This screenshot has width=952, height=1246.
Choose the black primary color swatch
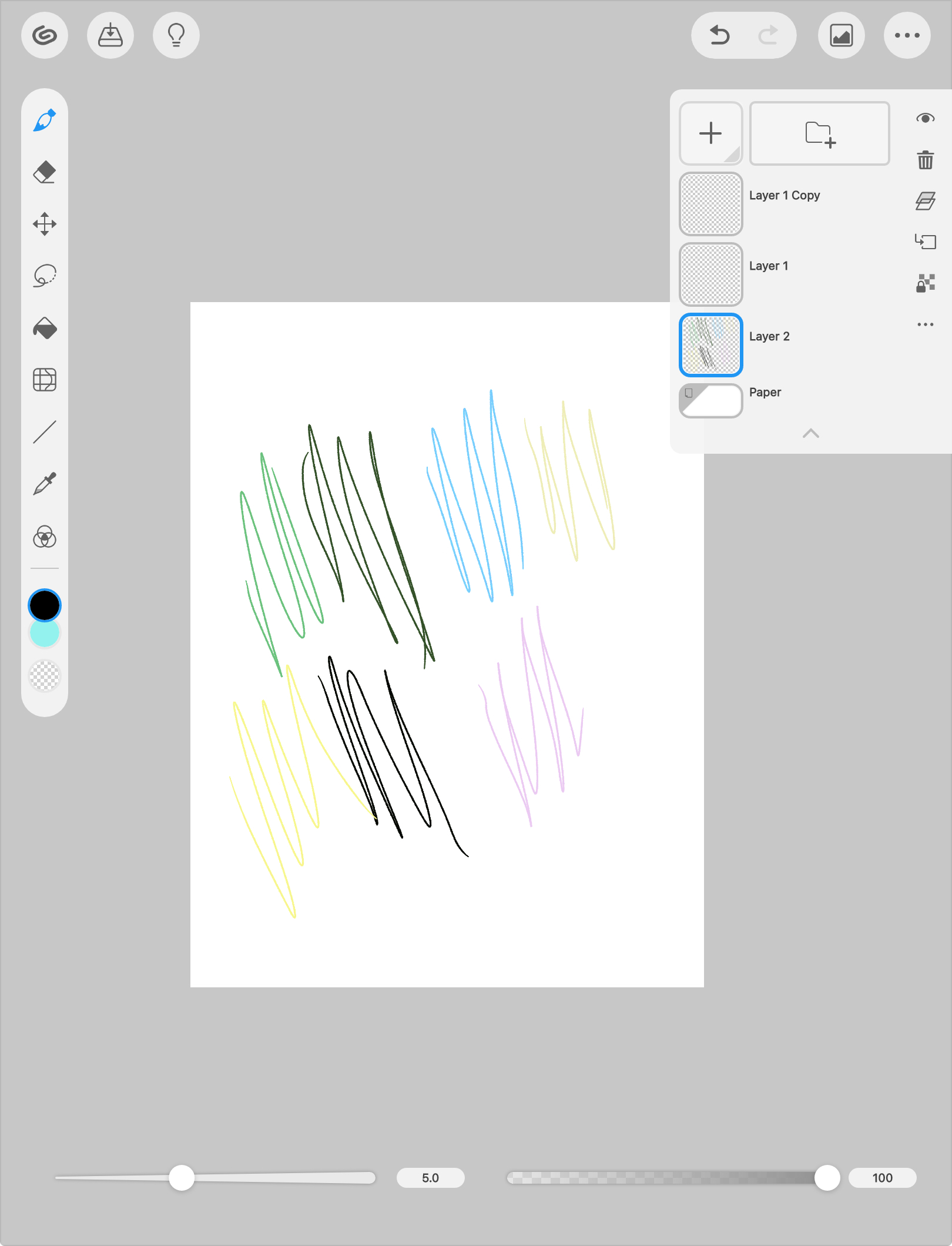click(x=45, y=605)
